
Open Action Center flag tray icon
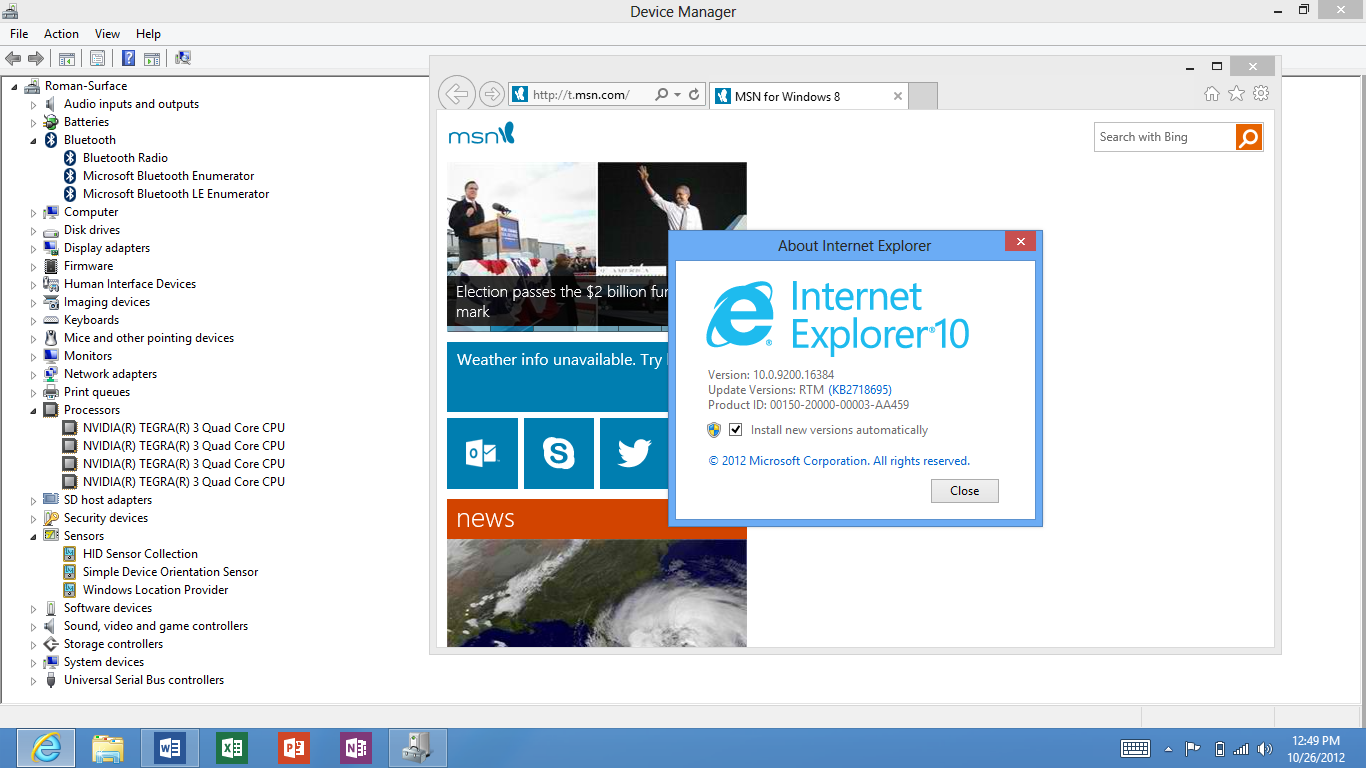click(x=1193, y=749)
